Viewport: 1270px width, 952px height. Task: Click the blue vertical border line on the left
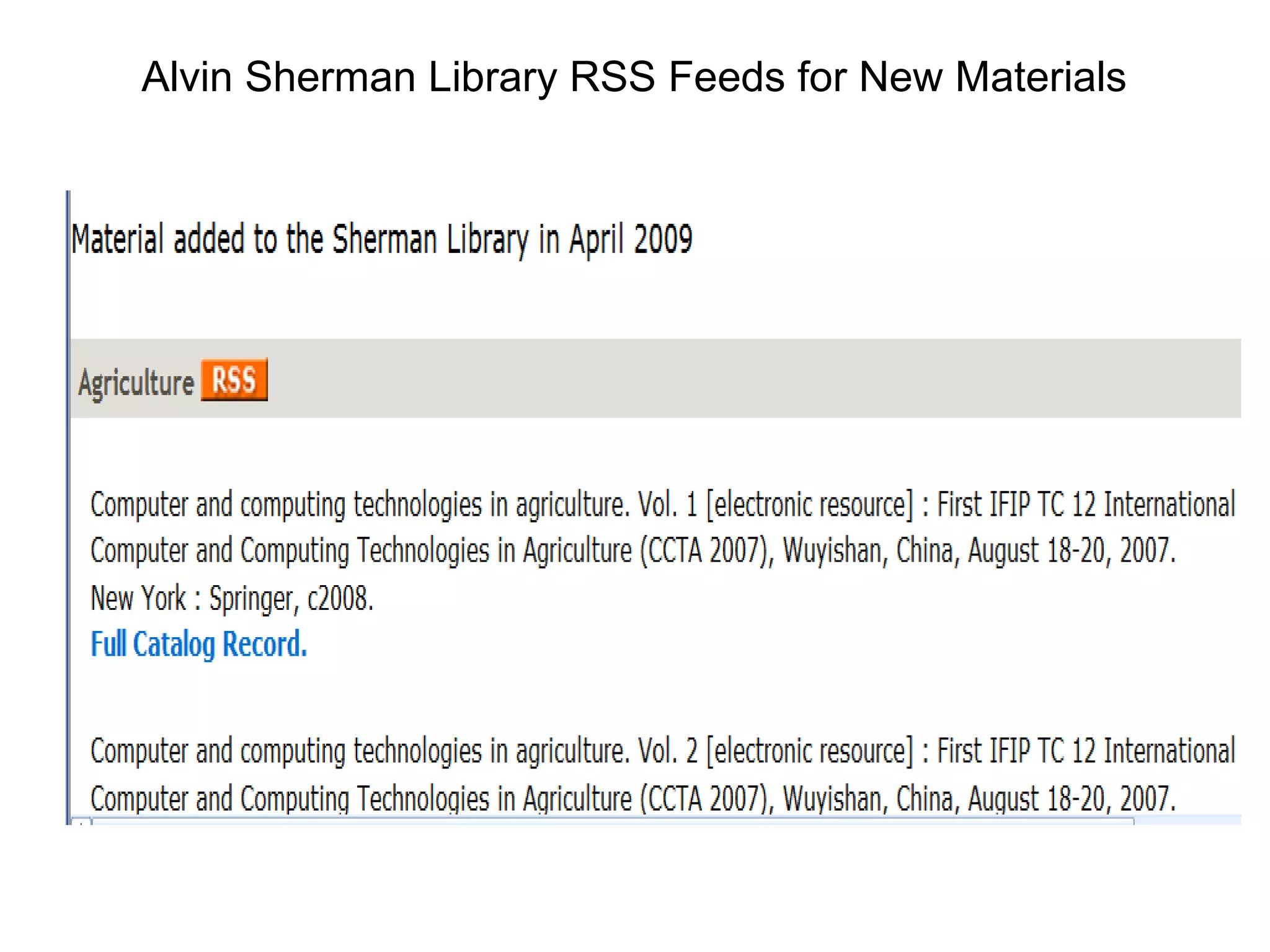[x=68, y=496]
